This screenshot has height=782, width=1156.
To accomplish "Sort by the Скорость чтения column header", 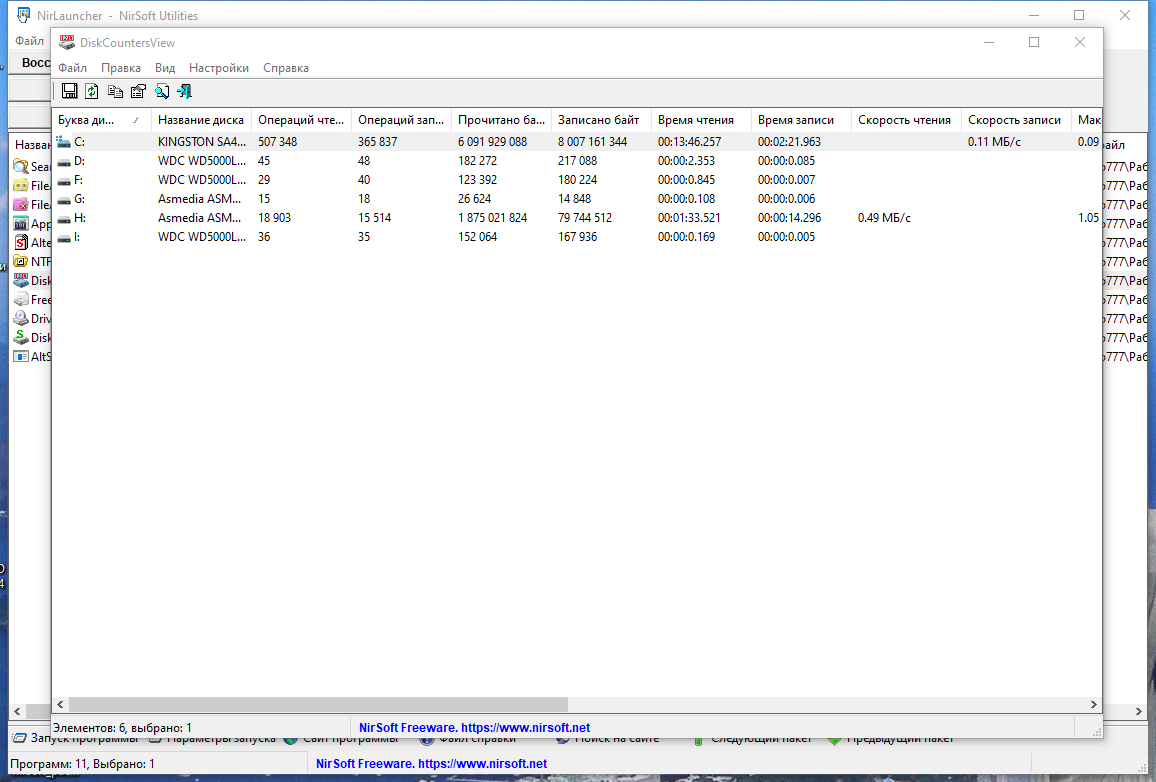I will tap(905, 120).
